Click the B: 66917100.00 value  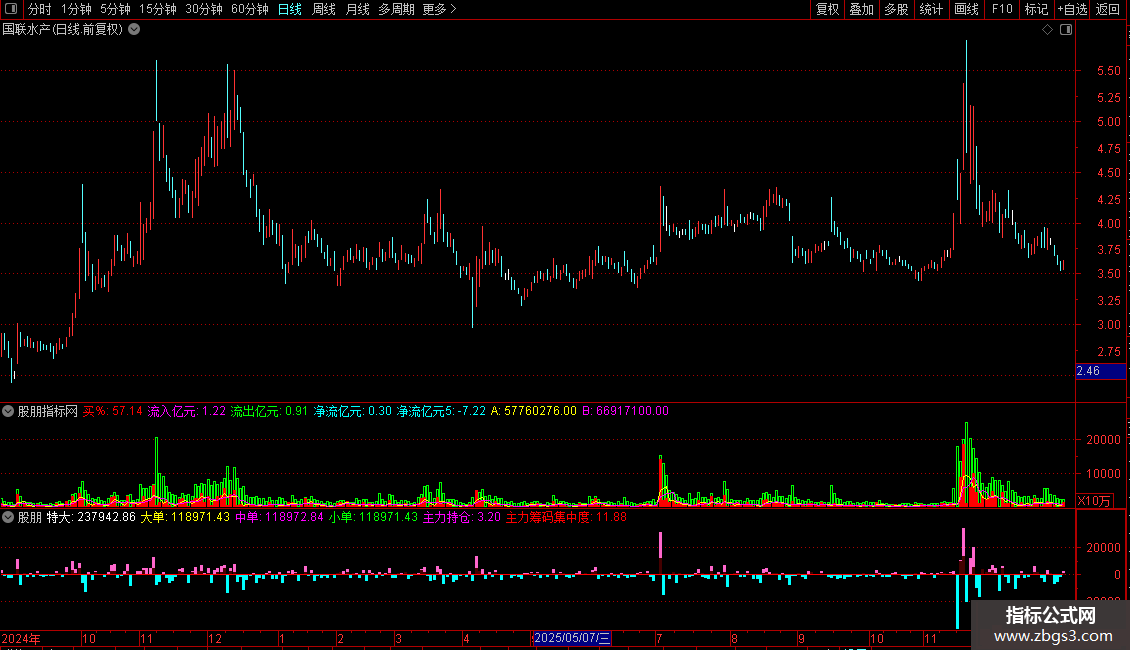[x=626, y=411]
